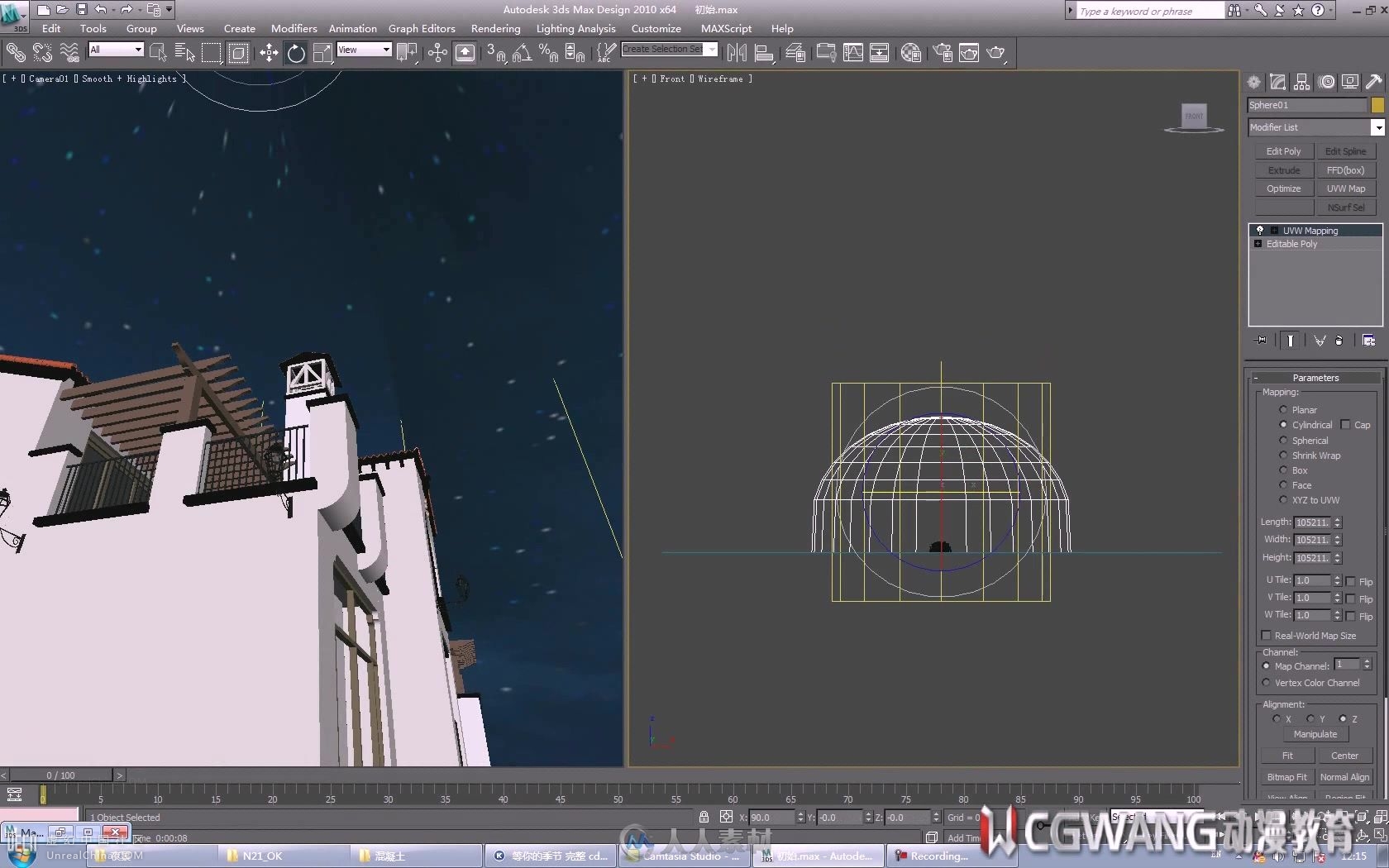Open Named Selection Sets dropdown
This screenshot has width=1389, height=868.
coord(712,50)
